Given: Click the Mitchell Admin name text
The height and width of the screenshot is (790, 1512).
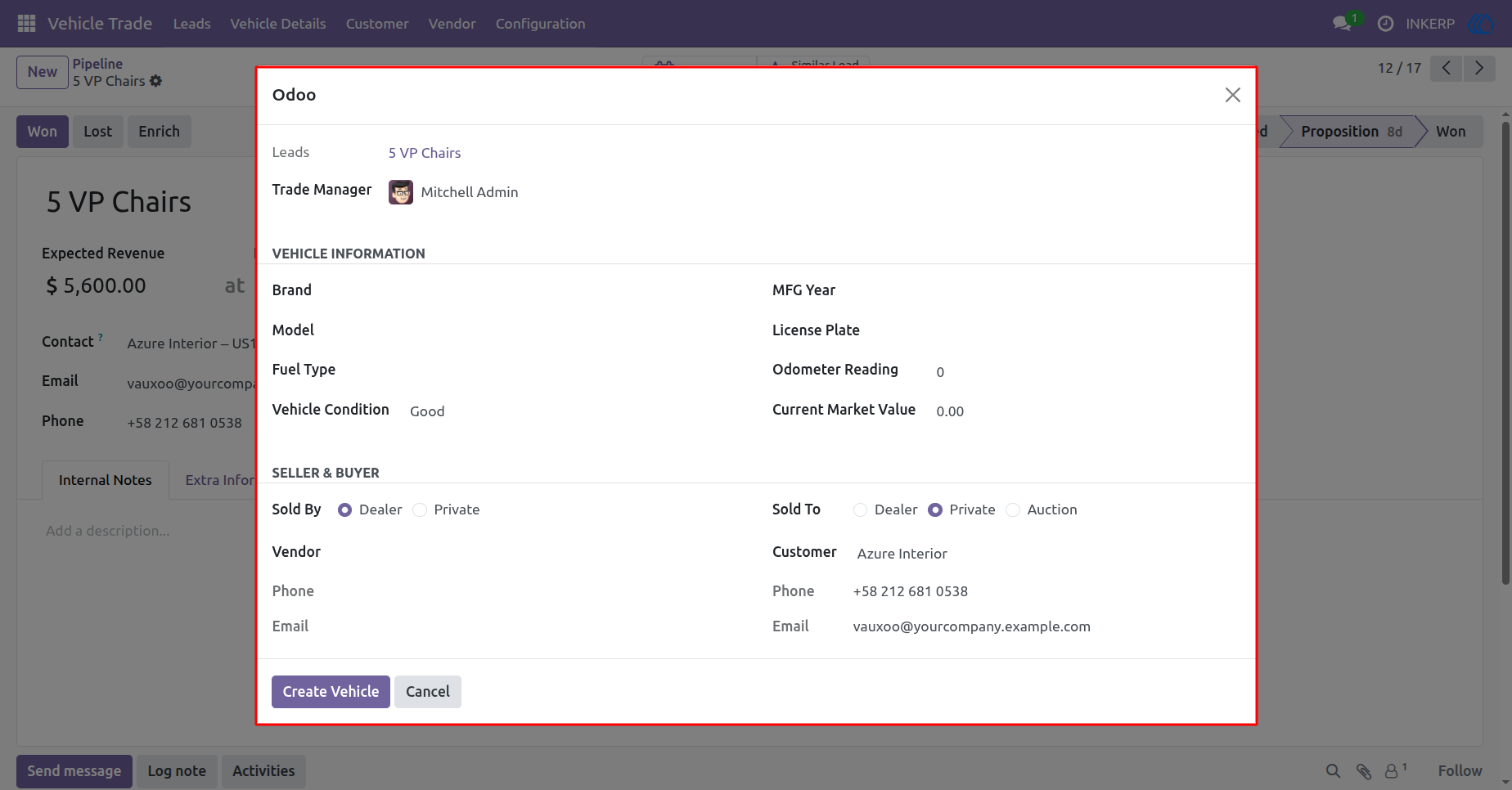Looking at the screenshot, I should [470, 192].
